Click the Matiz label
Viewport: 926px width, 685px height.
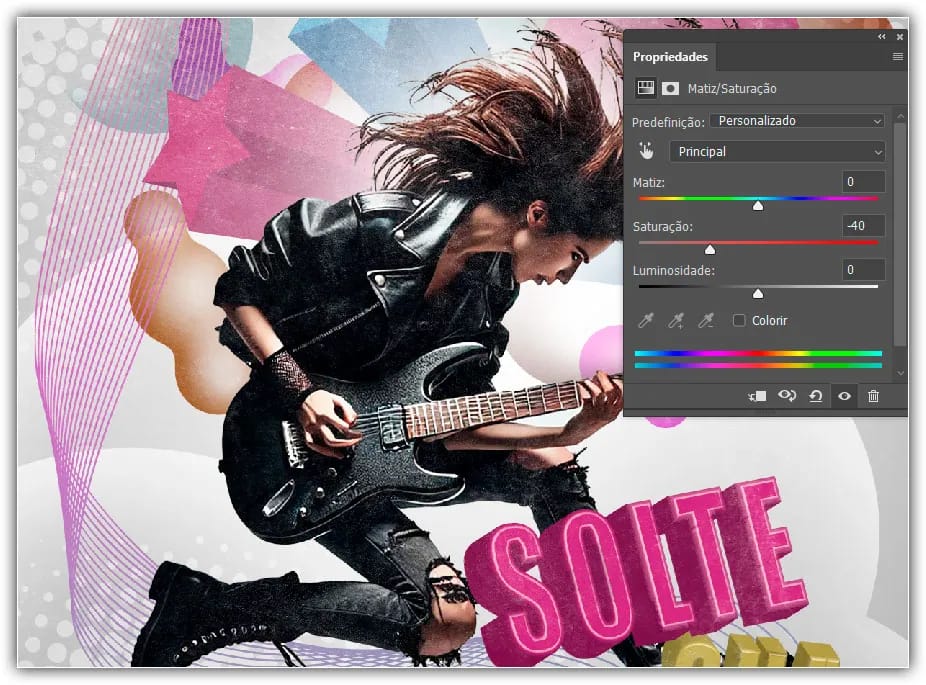648,182
